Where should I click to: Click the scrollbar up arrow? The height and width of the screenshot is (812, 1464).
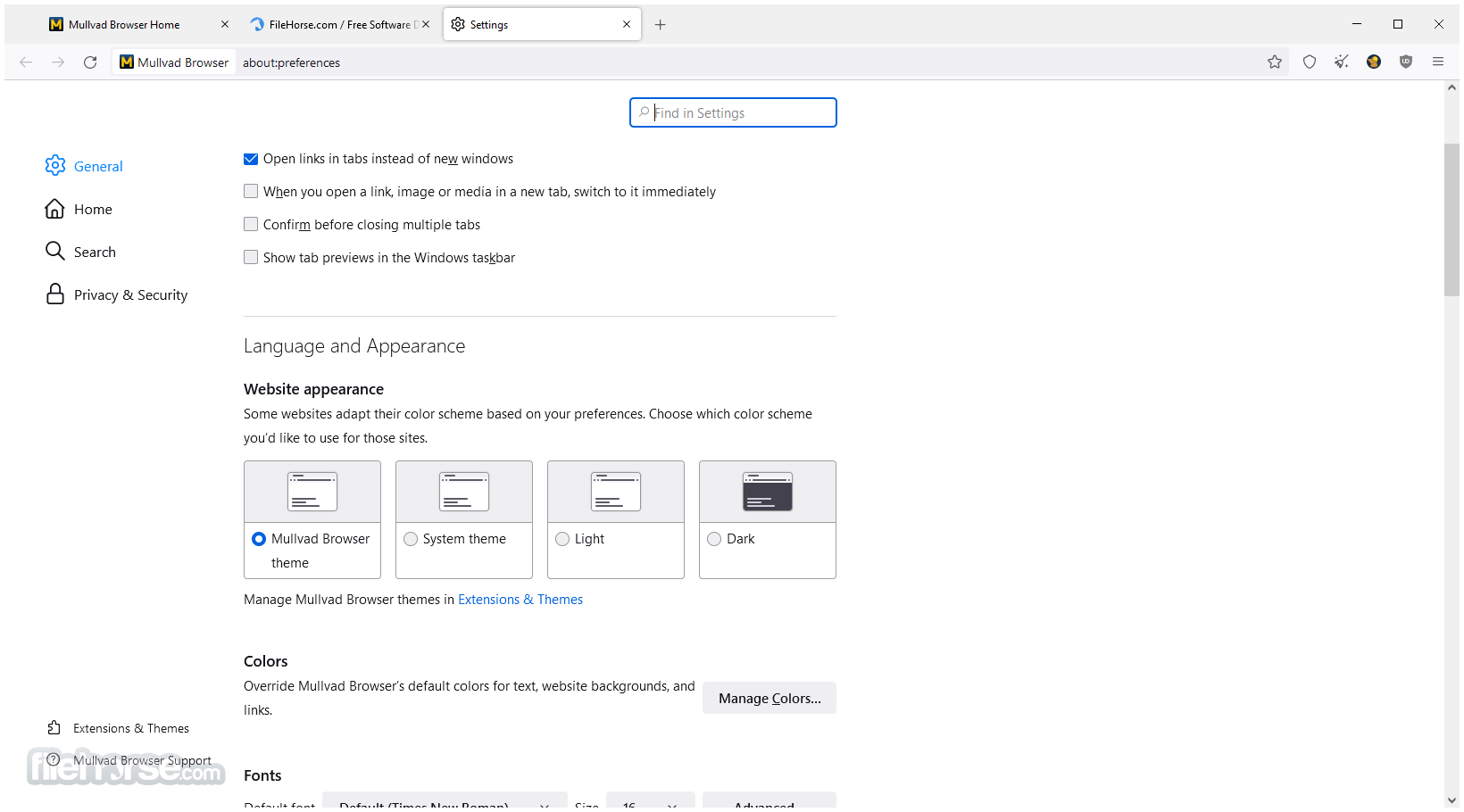click(1452, 87)
